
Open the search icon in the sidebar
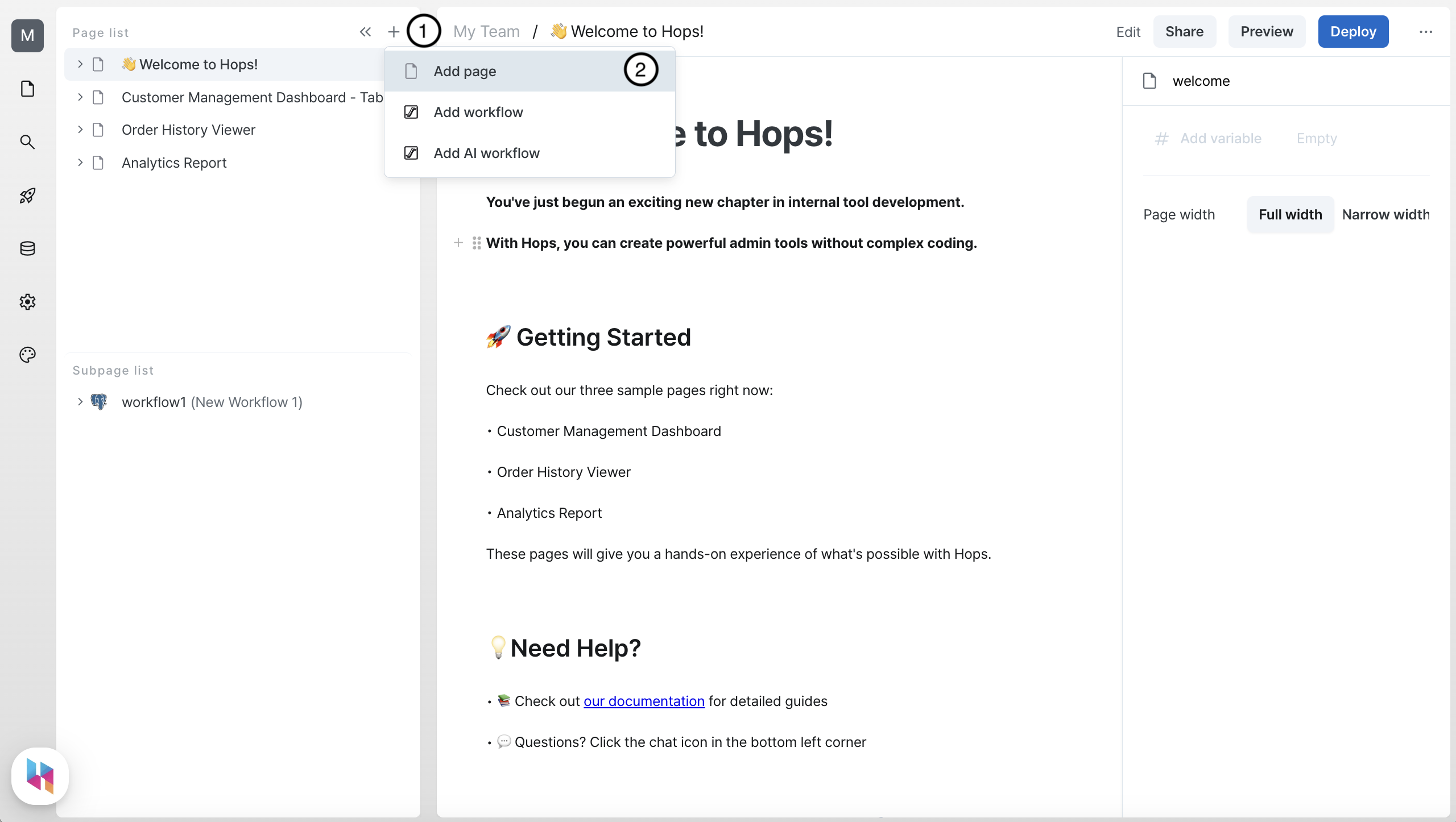click(x=27, y=142)
